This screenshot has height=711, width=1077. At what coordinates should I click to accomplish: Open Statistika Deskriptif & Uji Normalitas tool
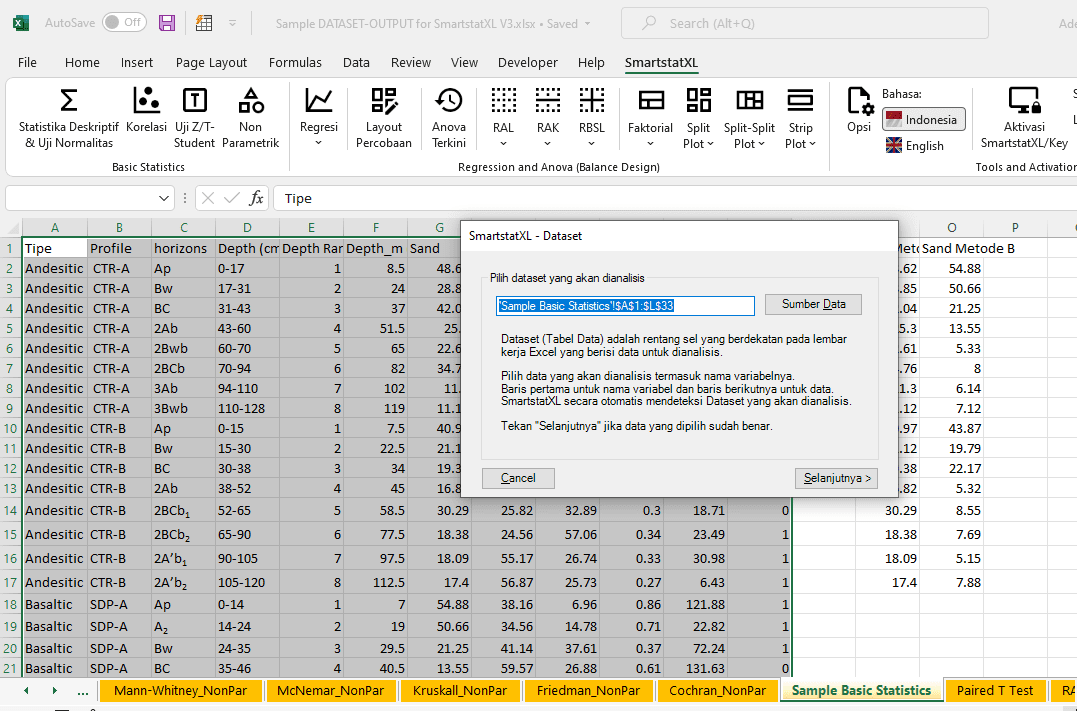(69, 117)
